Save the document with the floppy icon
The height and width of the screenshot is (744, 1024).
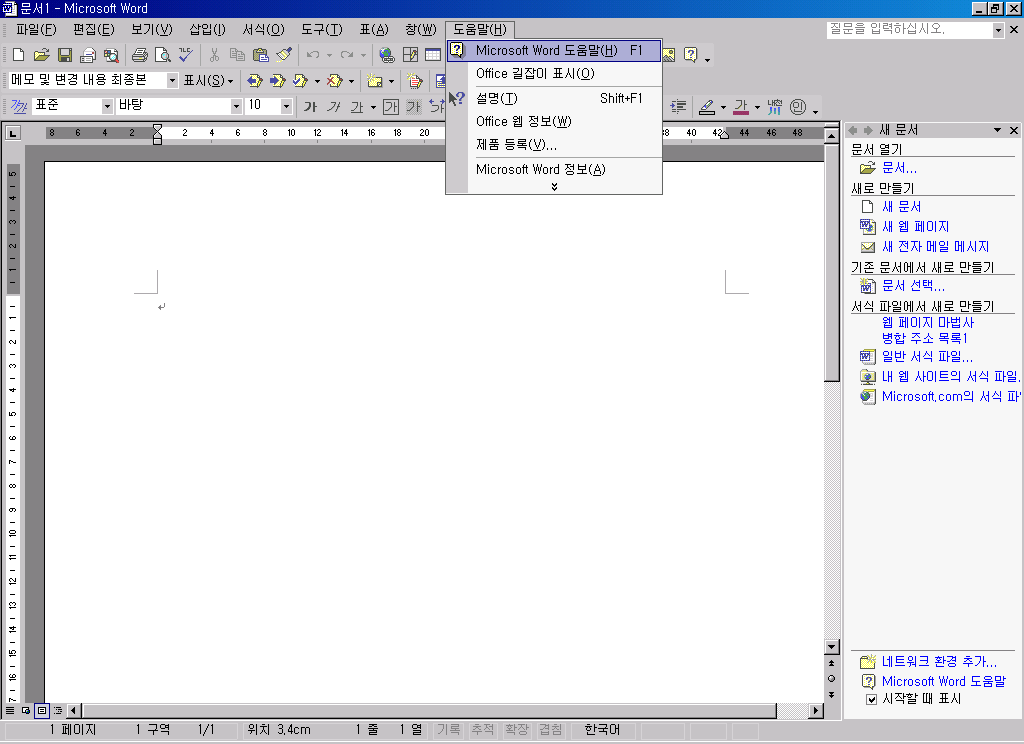pyautogui.click(x=65, y=55)
